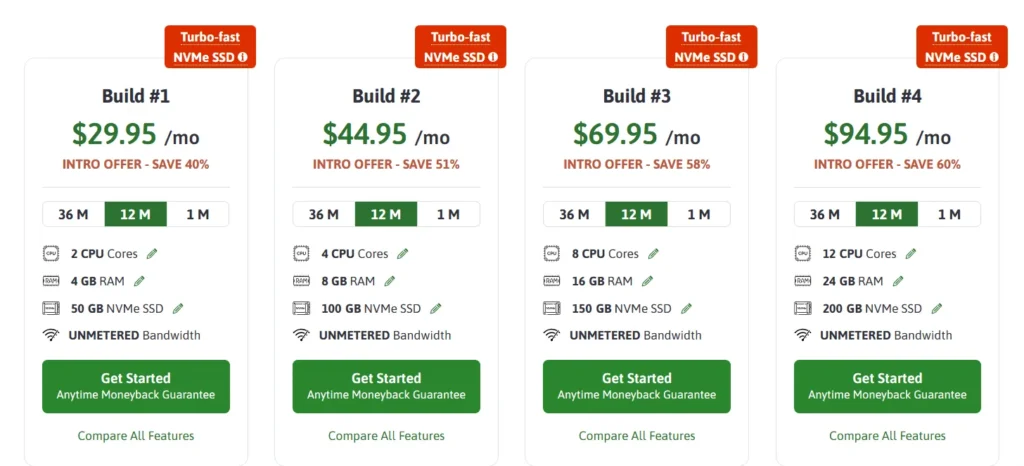1024x466 pixels.
Task: Edit NVMe SSD storage pencil in Build #3
Action: click(x=686, y=308)
